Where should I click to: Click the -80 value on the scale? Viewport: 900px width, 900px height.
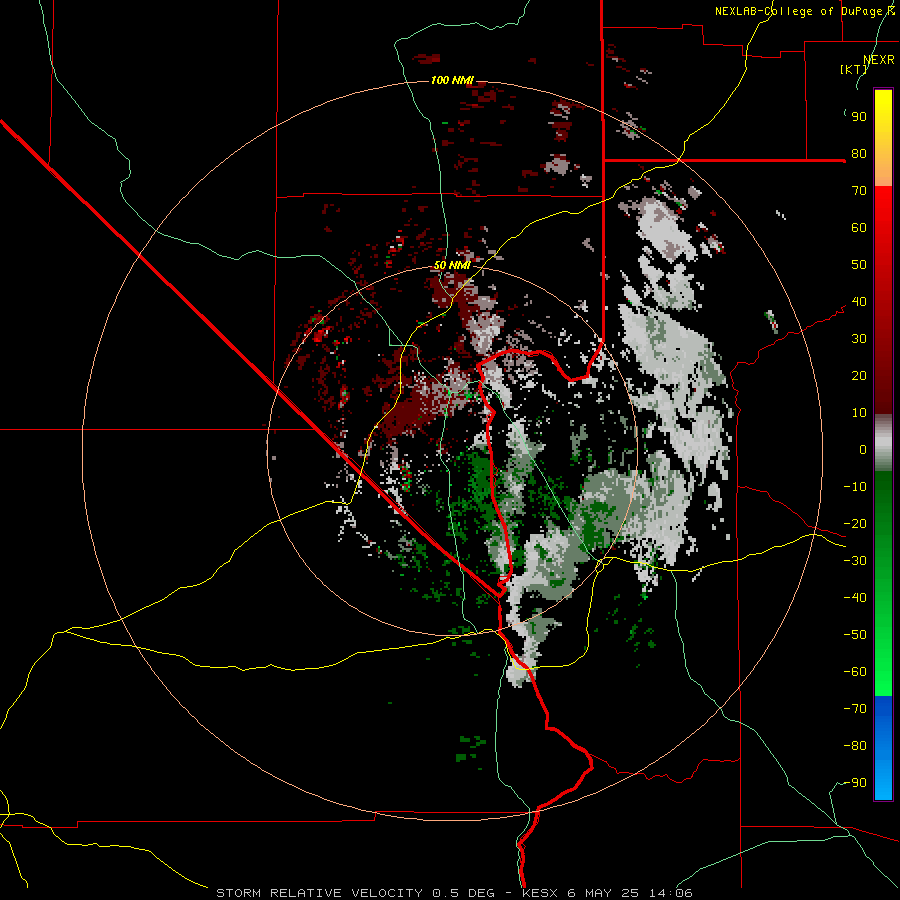click(855, 746)
